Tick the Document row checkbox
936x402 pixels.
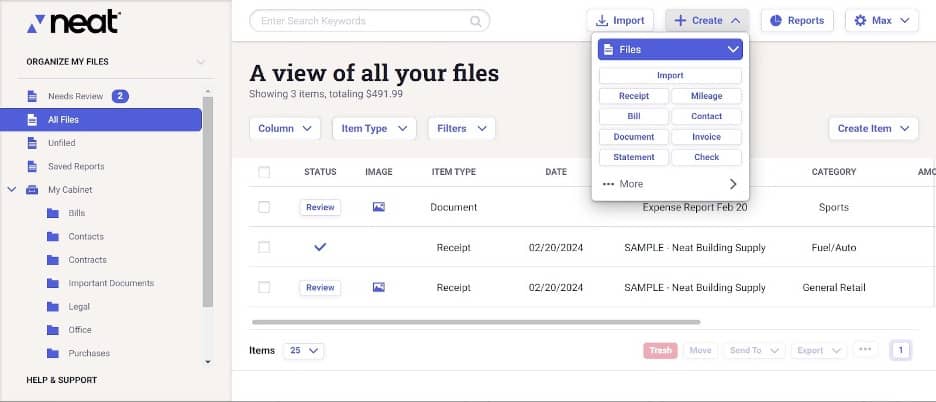264,207
